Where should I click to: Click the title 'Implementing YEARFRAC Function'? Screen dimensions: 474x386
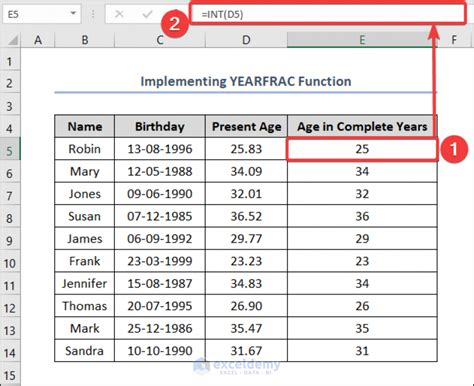point(246,81)
